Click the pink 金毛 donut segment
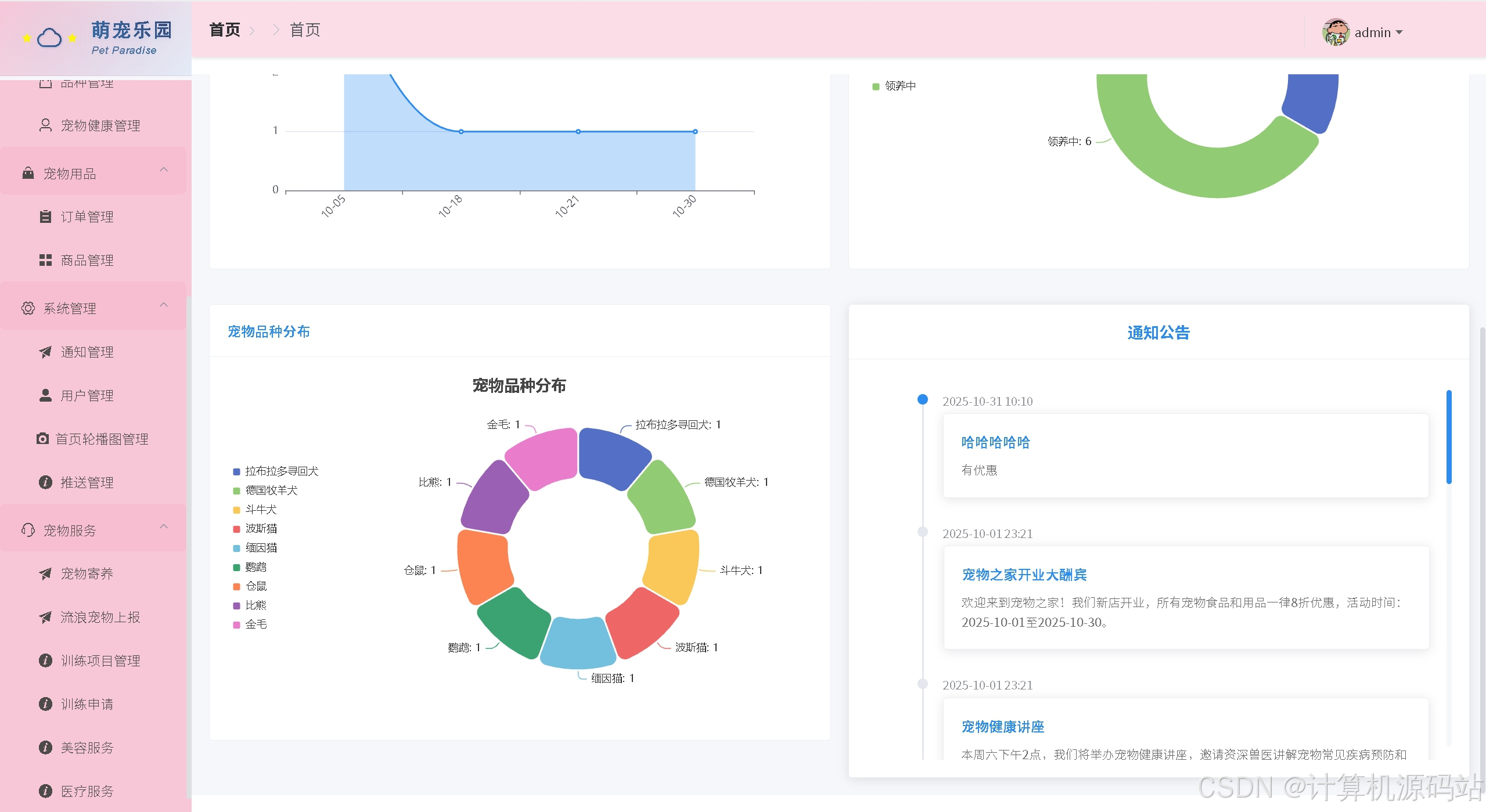The image size is (1486, 812). [x=544, y=457]
